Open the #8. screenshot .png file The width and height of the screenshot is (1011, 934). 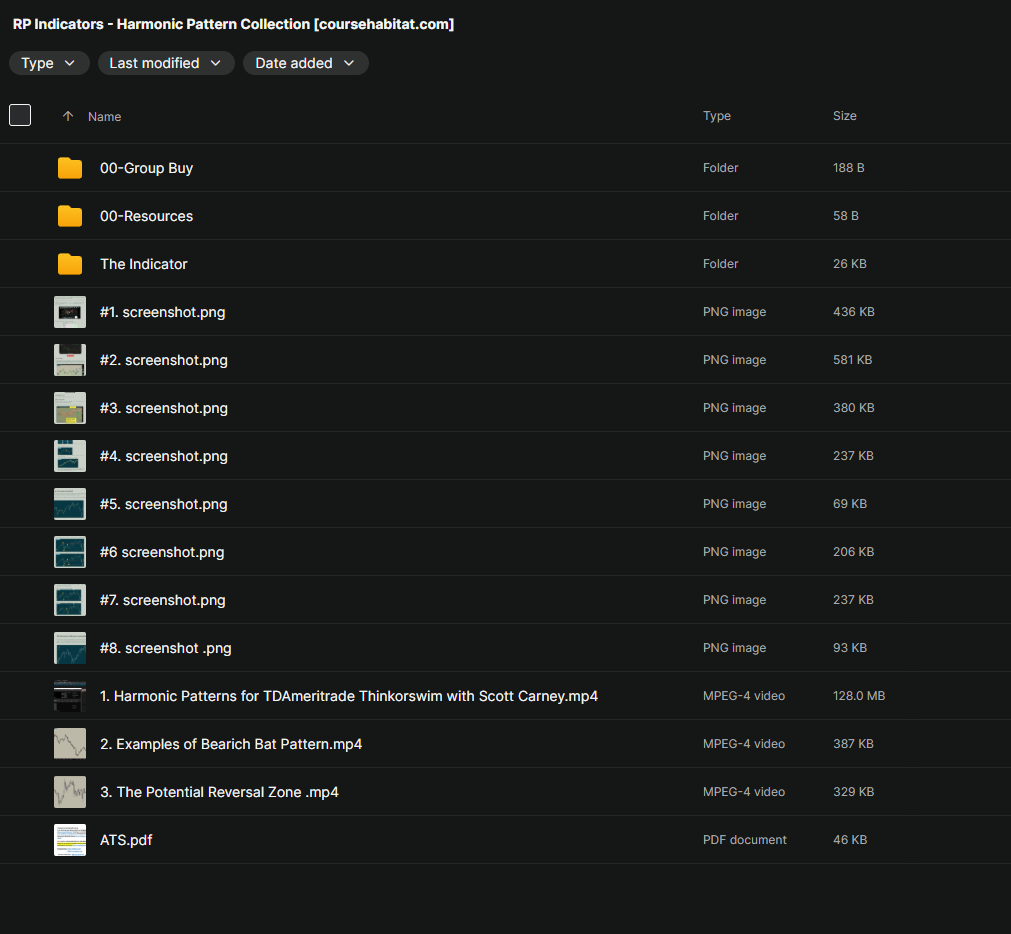pyautogui.click(x=166, y=648)
